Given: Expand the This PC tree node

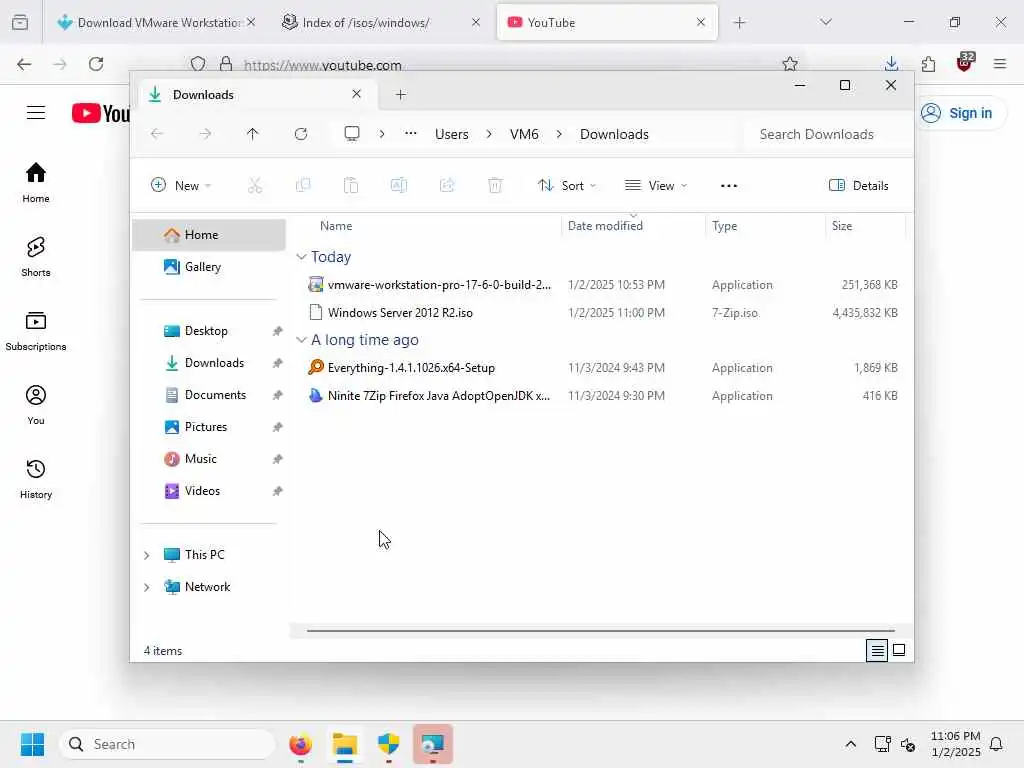Looking at the screenshot, I should (x=147, y=555).
